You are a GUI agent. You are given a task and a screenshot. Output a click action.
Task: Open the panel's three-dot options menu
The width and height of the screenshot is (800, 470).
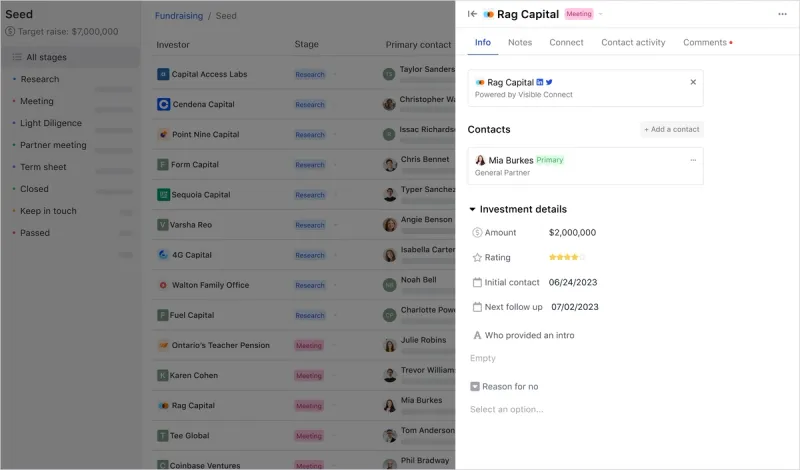tap(782, 14)
